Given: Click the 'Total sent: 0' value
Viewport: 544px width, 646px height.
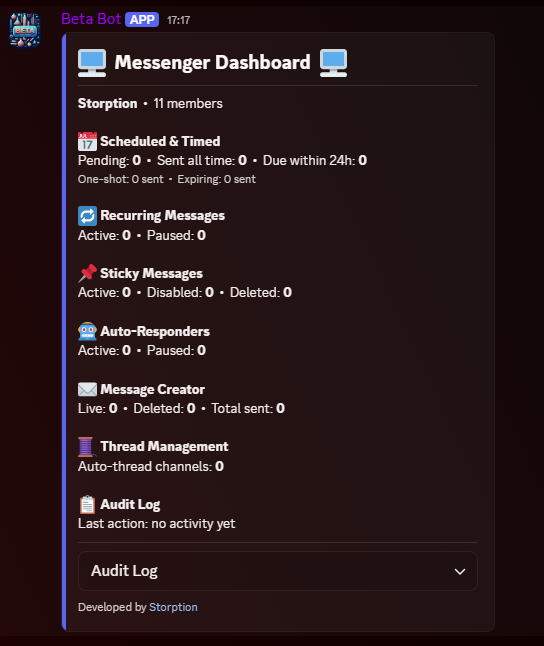Looking at the screenshot, I should (248, 408).
